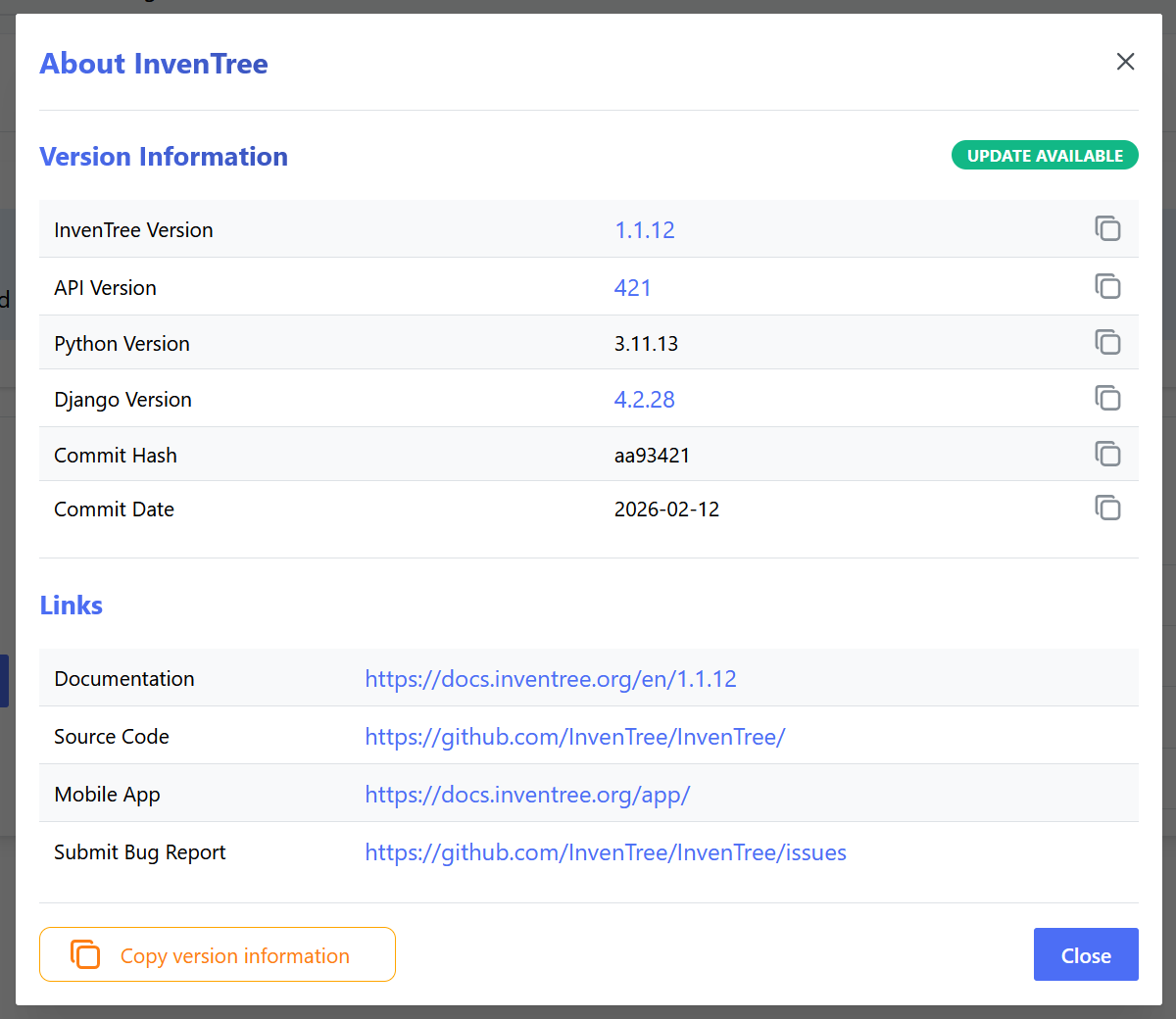Open the Documentation URL link
The height and width of the screenshot is (1019, 1176).
pyautogui.click(x=550, y=679)
